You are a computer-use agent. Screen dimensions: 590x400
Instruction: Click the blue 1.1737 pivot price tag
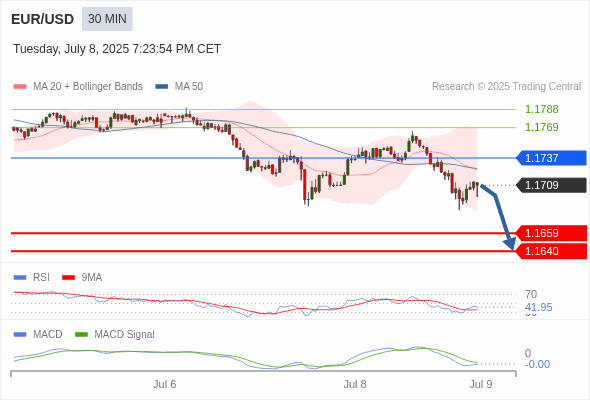tap(551, 158)
